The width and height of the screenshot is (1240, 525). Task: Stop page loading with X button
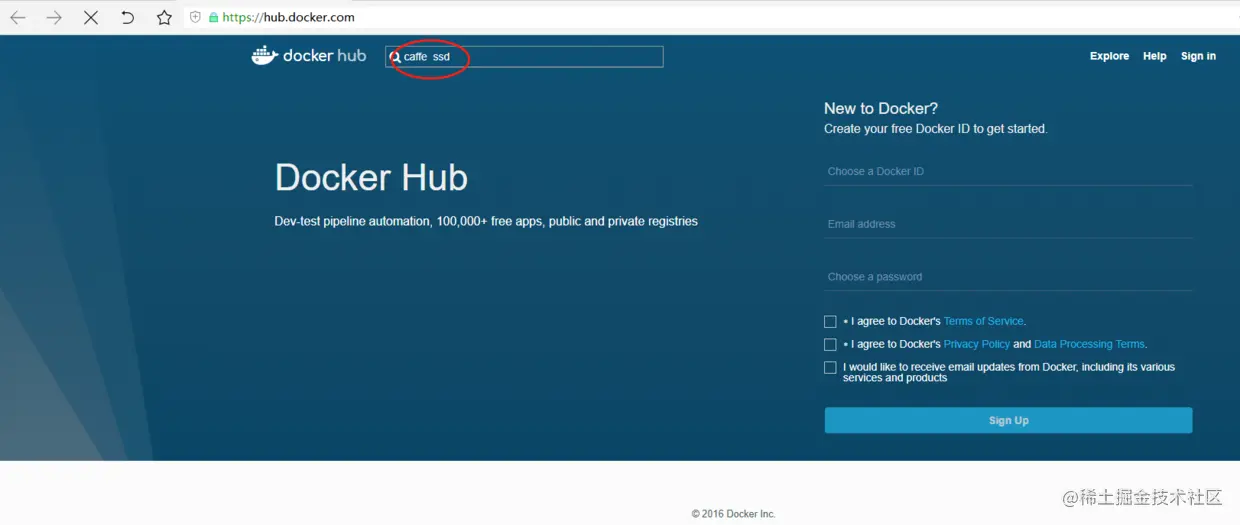[x=91, y=17]
